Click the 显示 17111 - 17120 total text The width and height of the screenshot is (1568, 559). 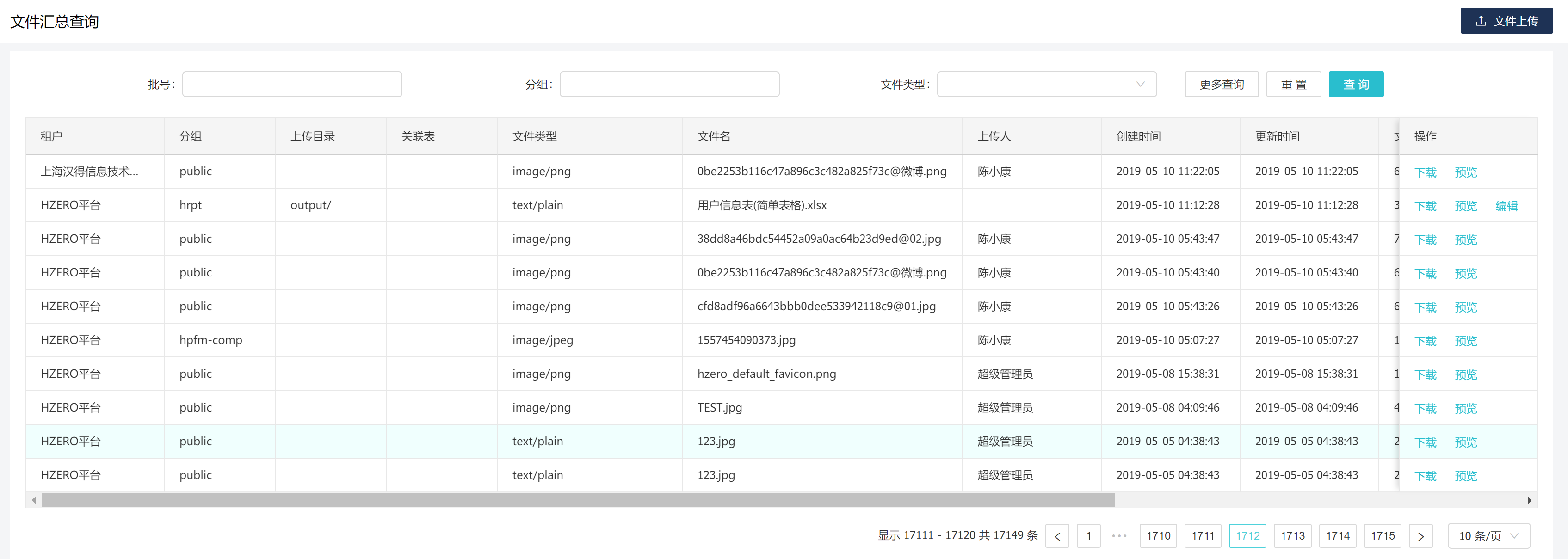(957, 535)
